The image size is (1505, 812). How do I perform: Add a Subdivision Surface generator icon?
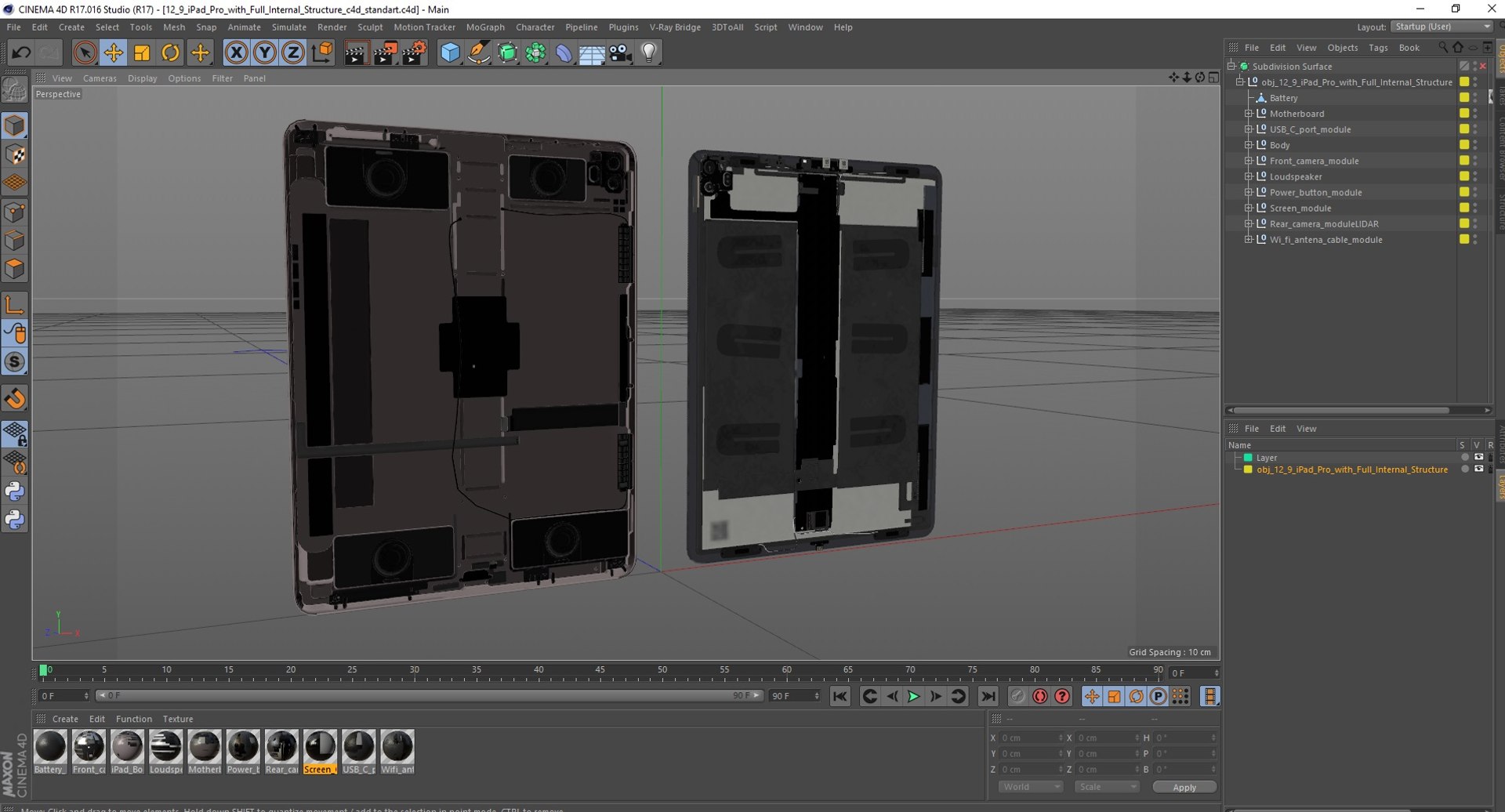coord(507,53)
